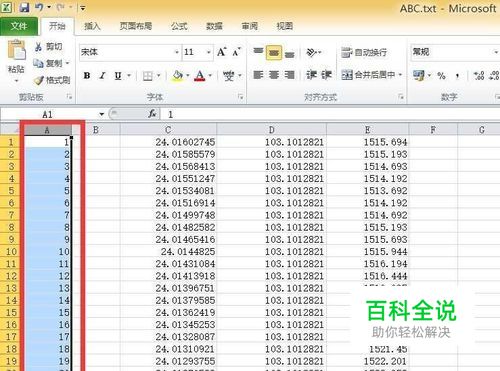Click the Top Align icon

pos(258,52)
